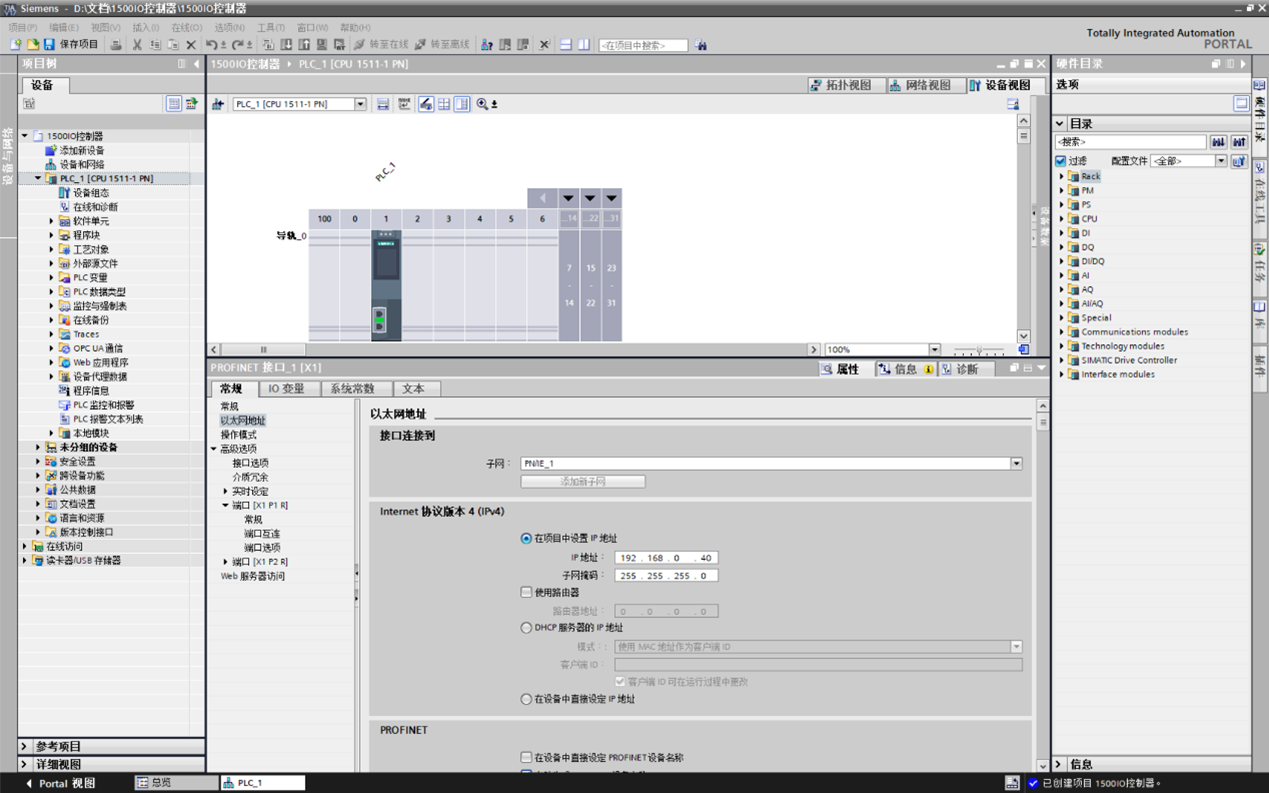Open the device selector PLC_1 dropdown
The image size is (1269, 793).
360,104
